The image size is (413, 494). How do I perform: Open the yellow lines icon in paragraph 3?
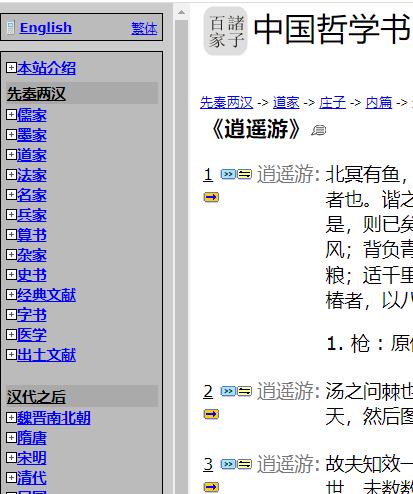pos(245,464)
